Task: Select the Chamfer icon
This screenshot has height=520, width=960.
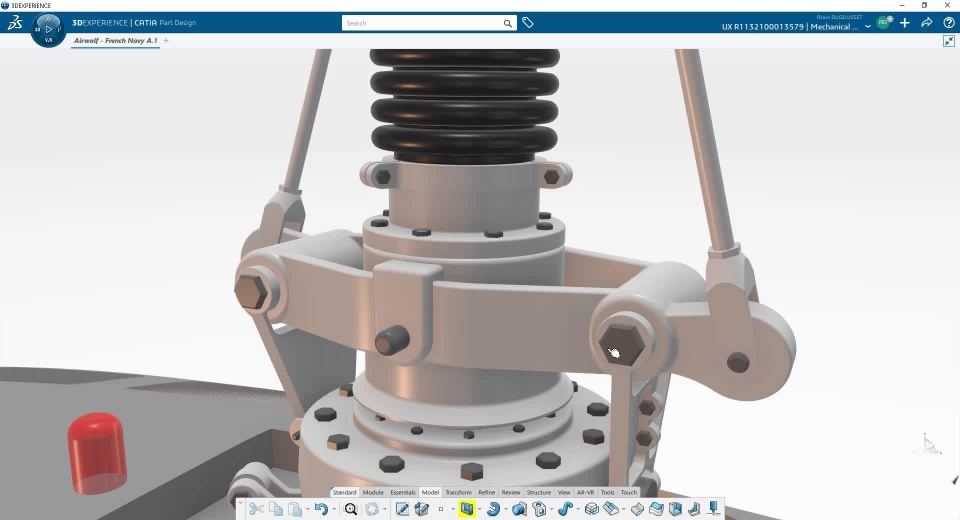Action: pos(637,509)
